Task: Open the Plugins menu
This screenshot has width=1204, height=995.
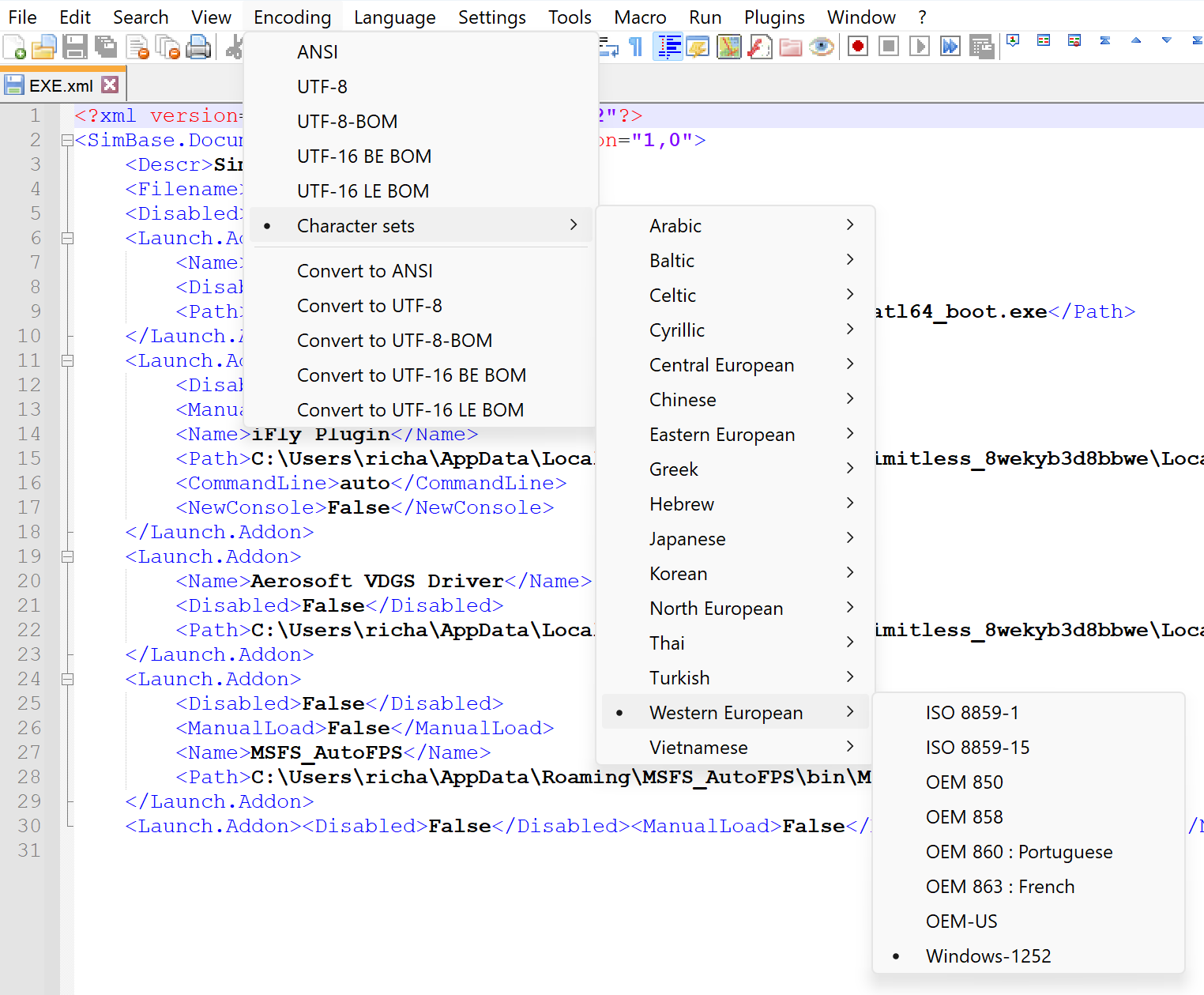Action: [x=774, y=17]
